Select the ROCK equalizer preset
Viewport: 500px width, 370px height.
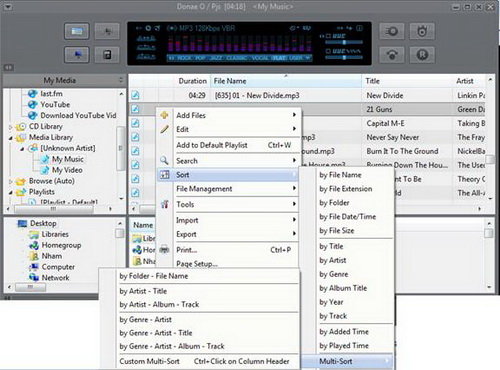click(184, 58)
